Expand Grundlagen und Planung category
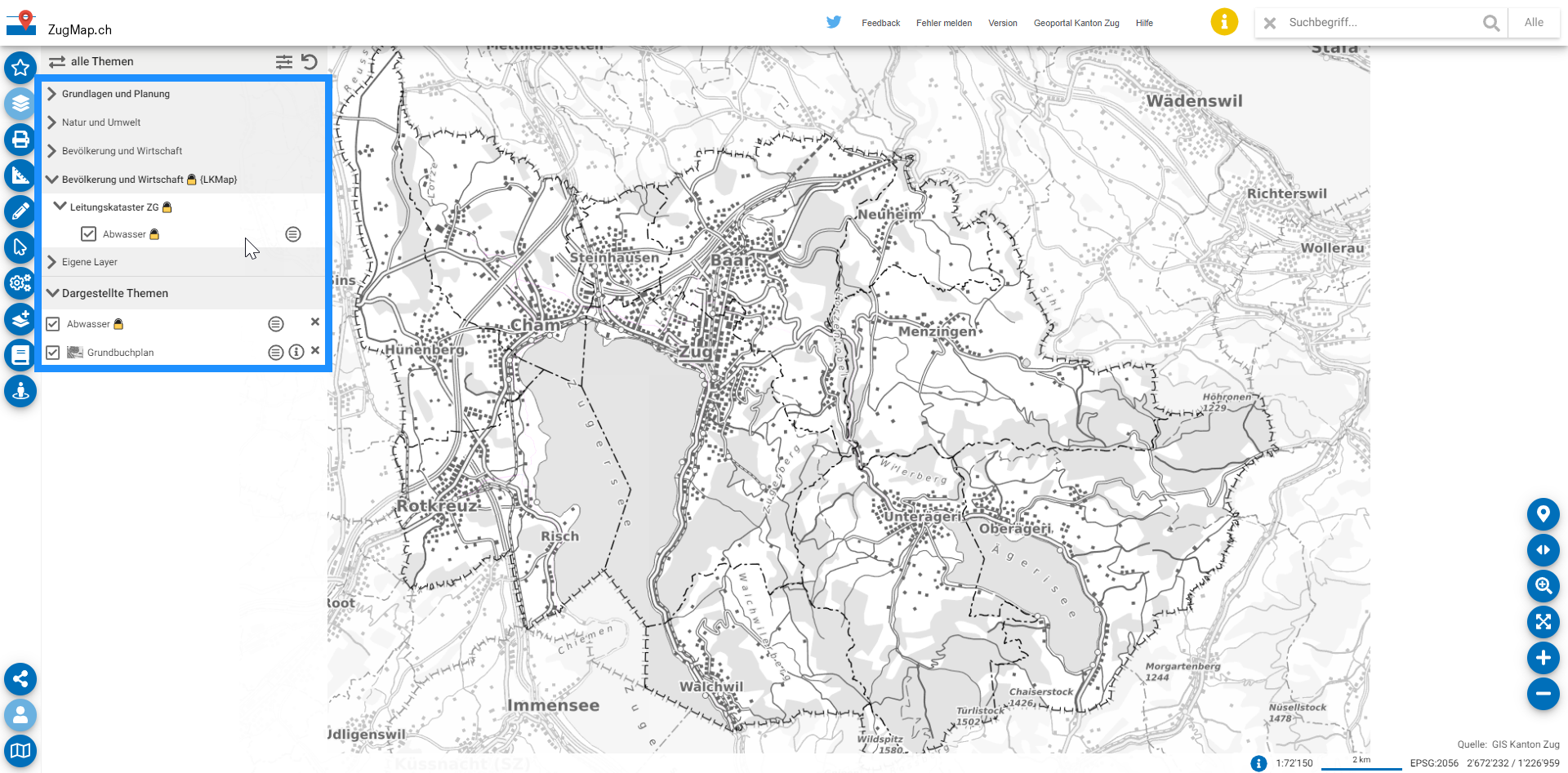This screenshot has width=1568, height=773. [x=52, y=94]
